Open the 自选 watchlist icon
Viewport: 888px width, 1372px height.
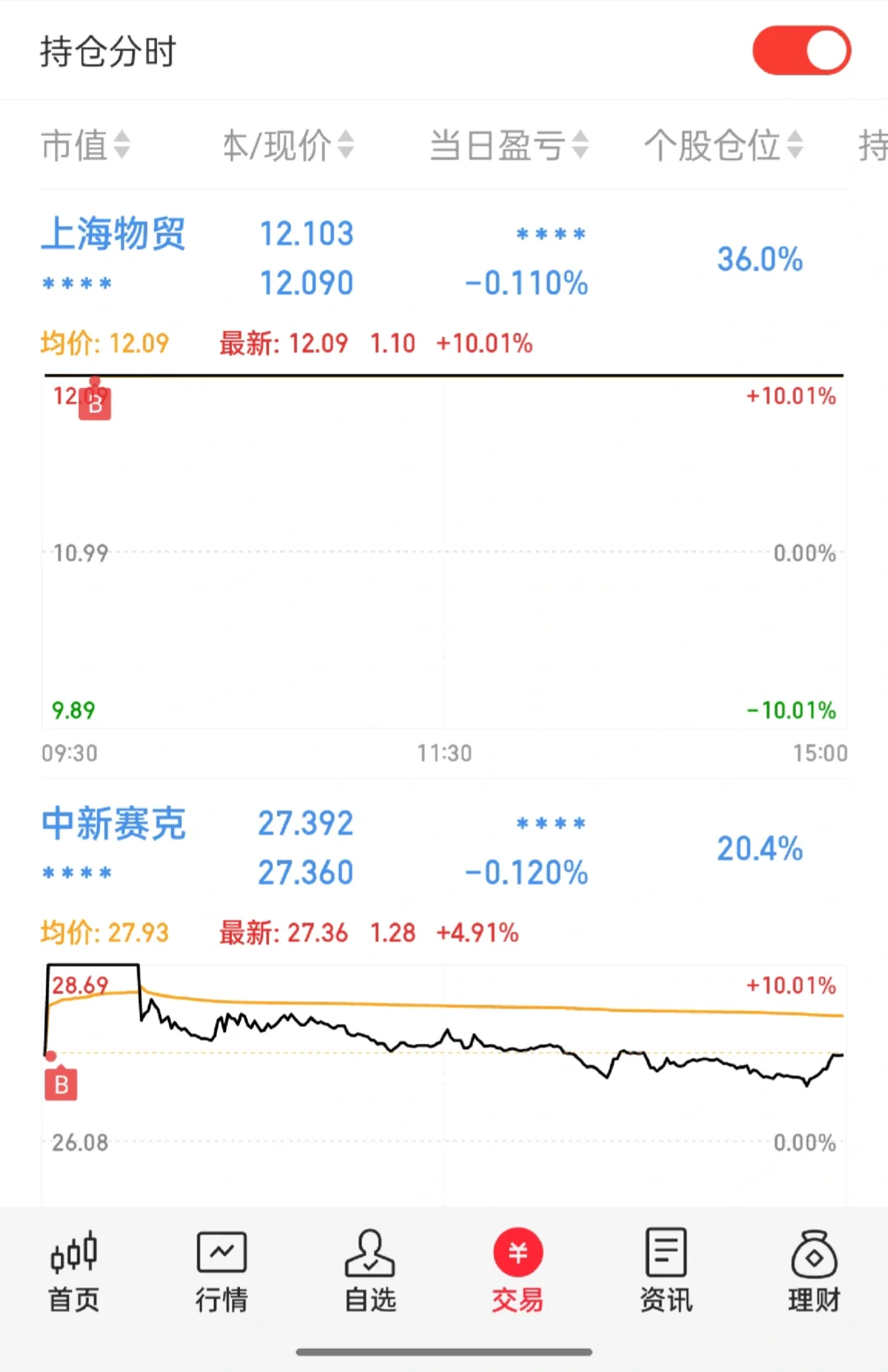[x=370, y=1253]
